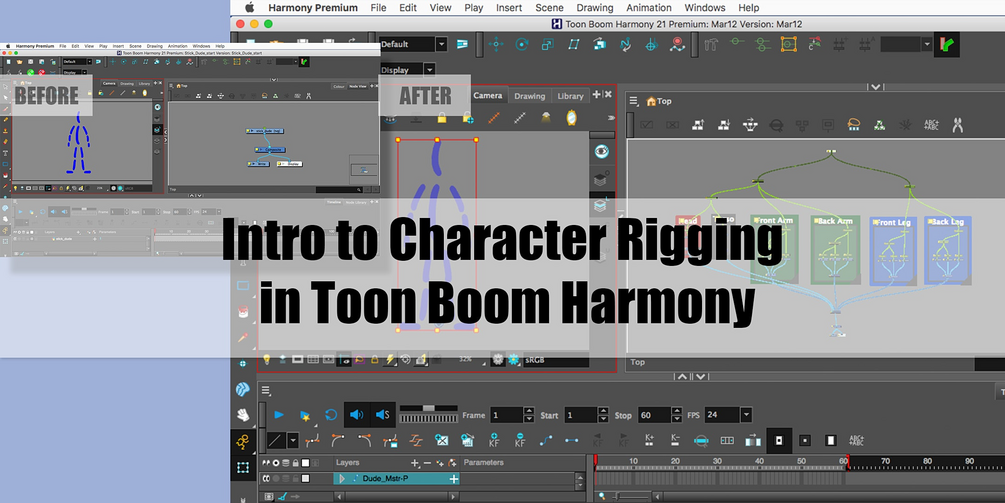Click the Mirror View icon in the Camera toolbar
This screenshot has width=1005, height=503.
tap(571, 117)
